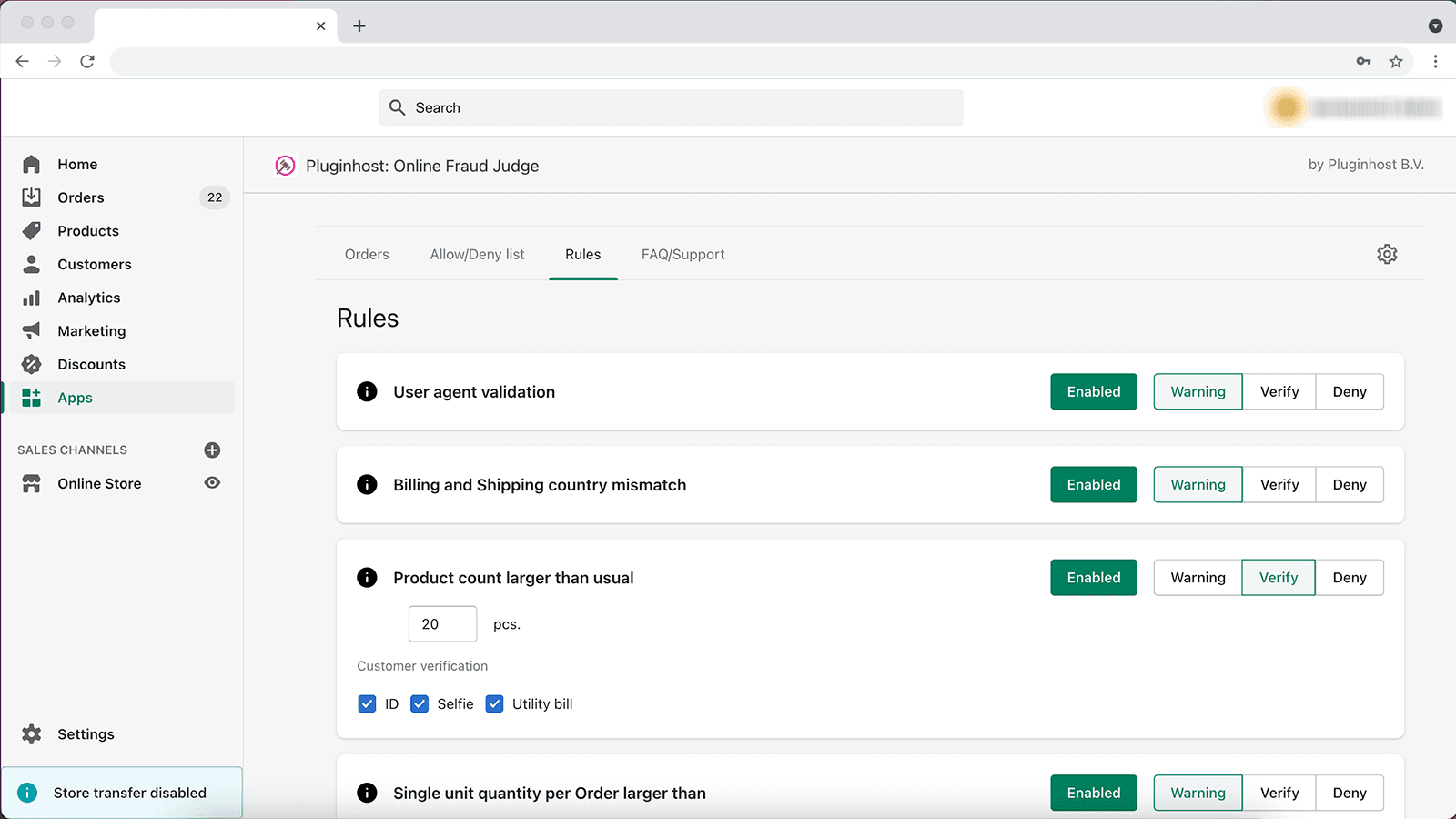
Task: Open the FAQ/Support tab
Action: pyautogui.click(x=682, y=254)
